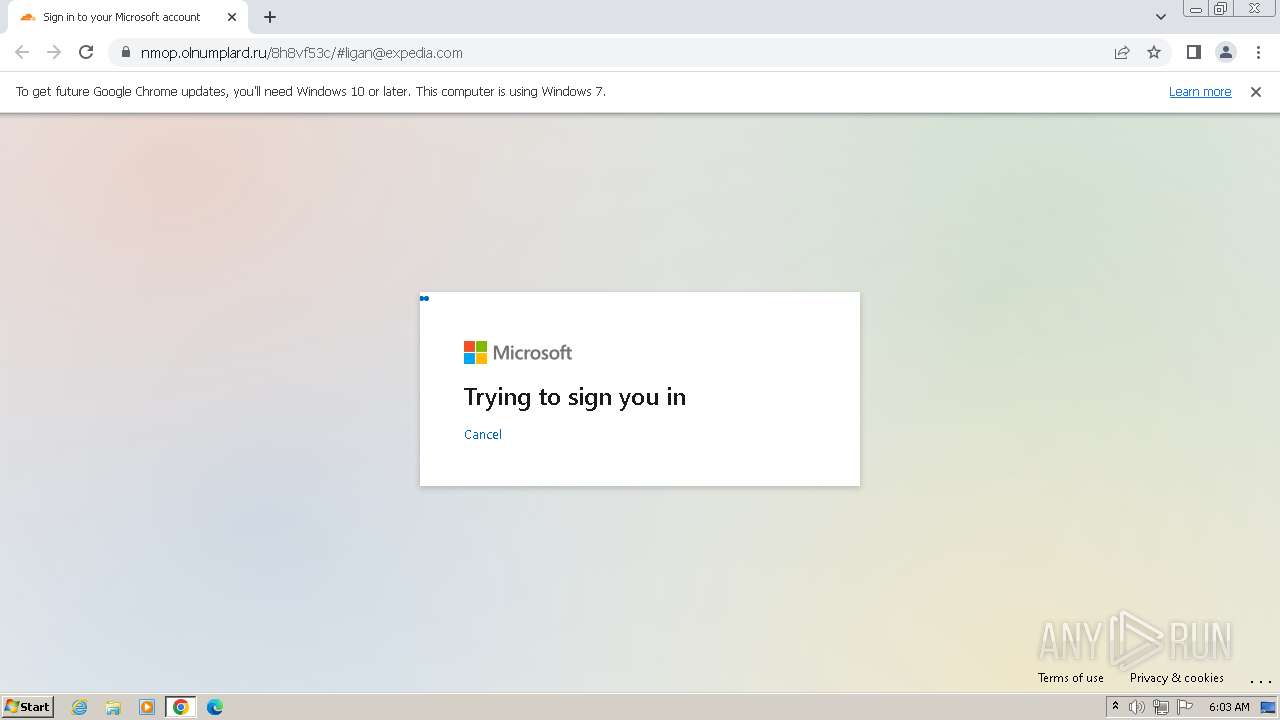This screenshot has width=1280, height=720.
Task: Close the Microsoft account sign-in tab
Action: (x=232, y=17)
